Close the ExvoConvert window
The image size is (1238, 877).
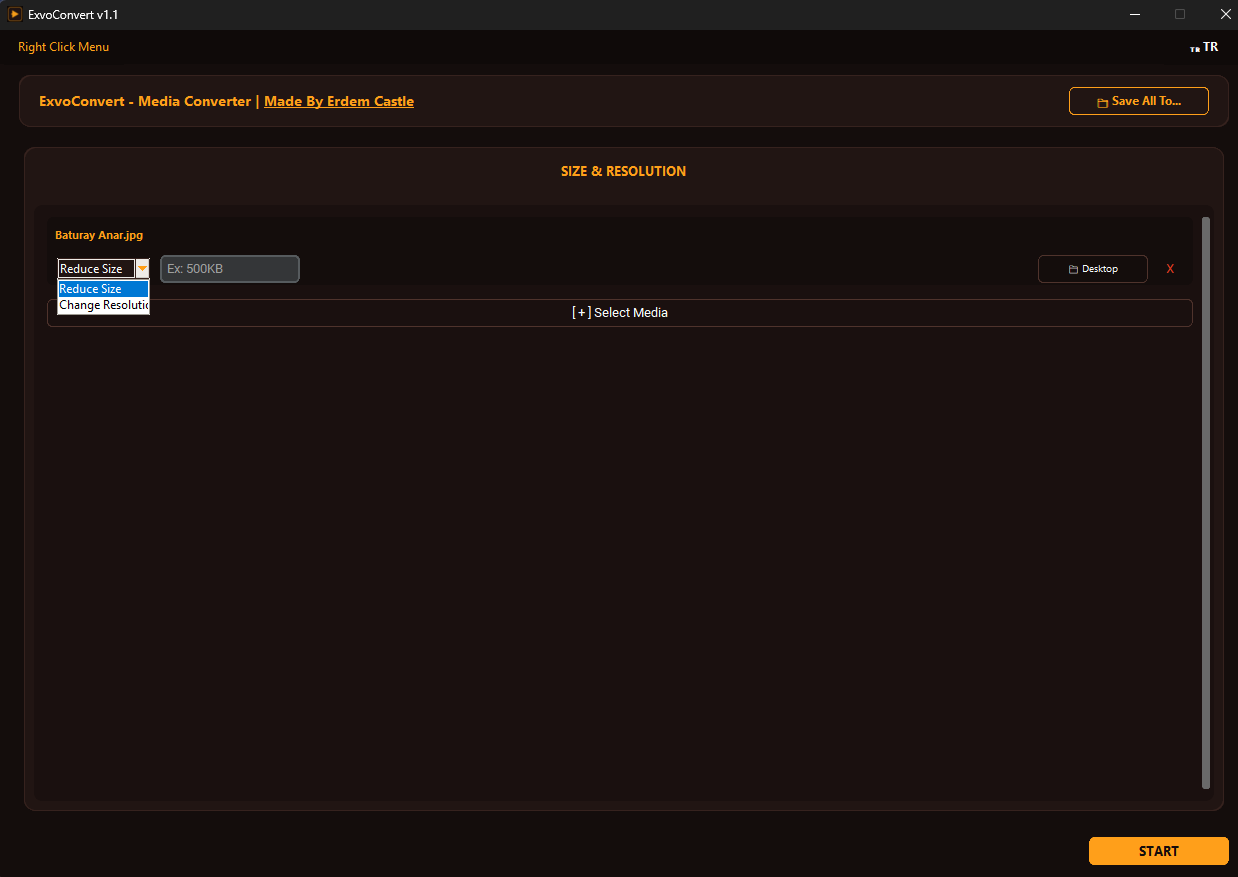(1225, 14)
